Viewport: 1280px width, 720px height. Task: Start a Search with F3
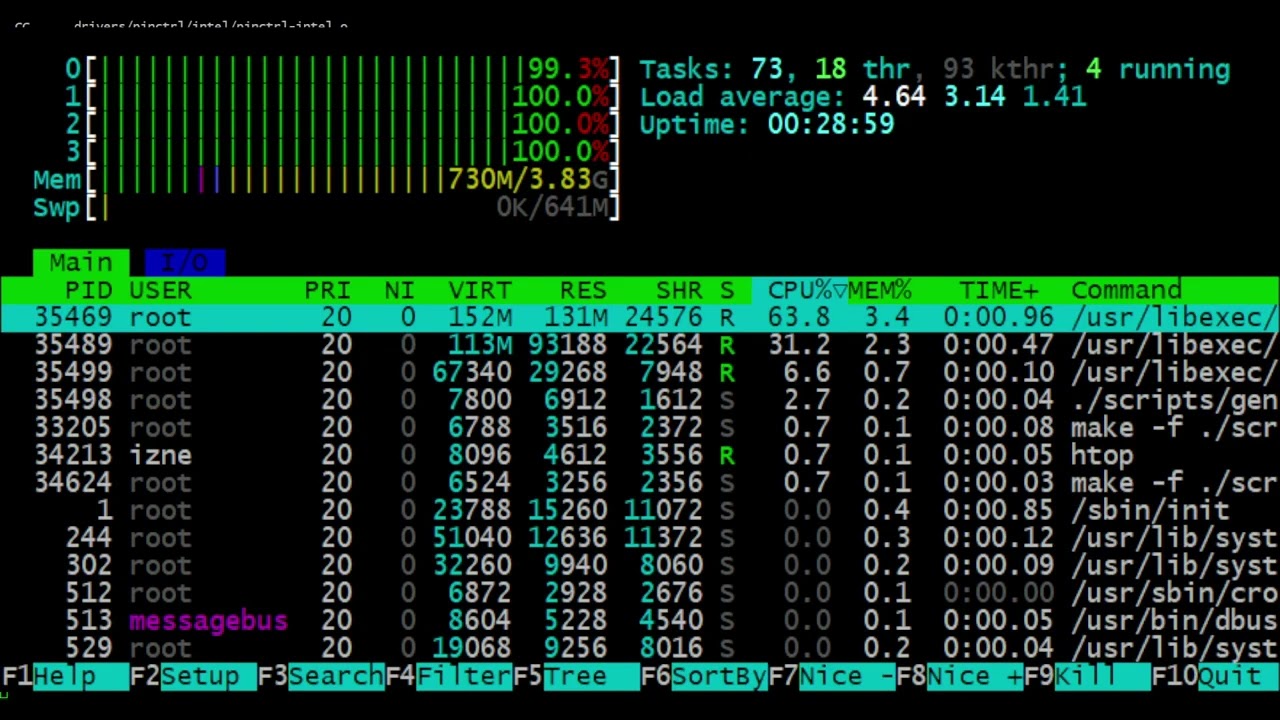point(320,676)
